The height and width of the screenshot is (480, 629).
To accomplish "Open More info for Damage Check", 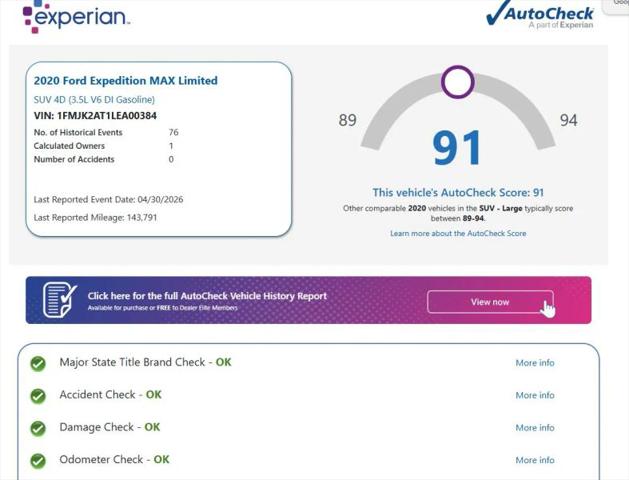I will click(535, 428).
